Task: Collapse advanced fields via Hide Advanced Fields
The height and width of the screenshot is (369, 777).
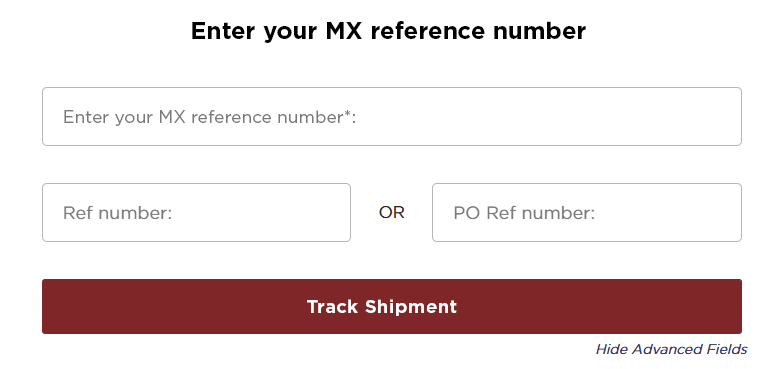Action: (x=671, y=349)
